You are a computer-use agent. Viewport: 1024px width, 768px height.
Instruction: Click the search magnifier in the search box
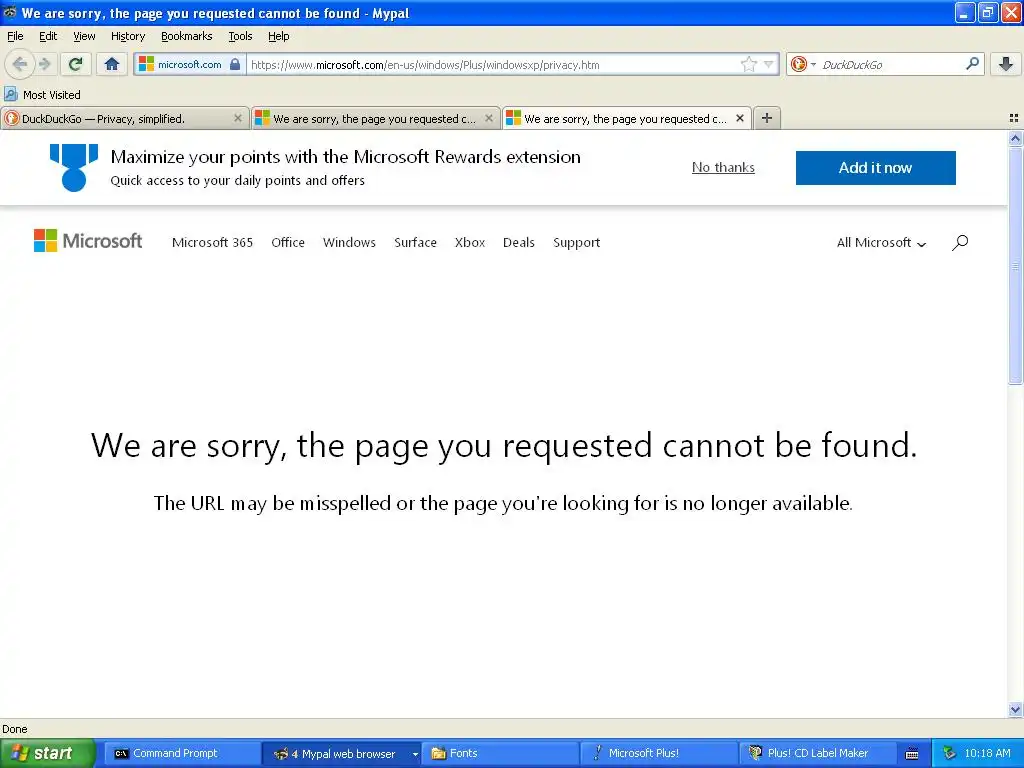pos(972,64)
